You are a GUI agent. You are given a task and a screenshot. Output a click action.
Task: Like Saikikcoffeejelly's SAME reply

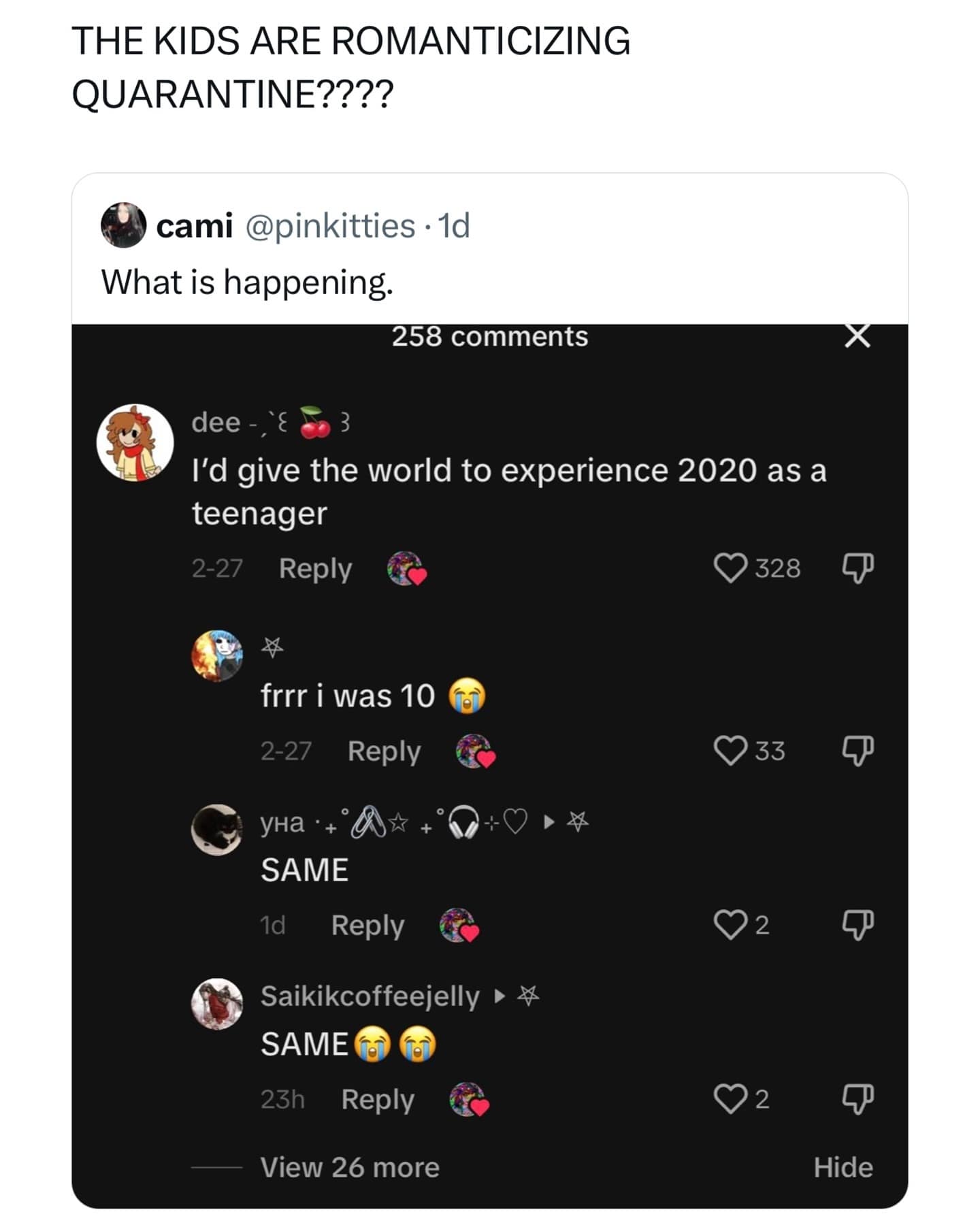[730, 1099]
